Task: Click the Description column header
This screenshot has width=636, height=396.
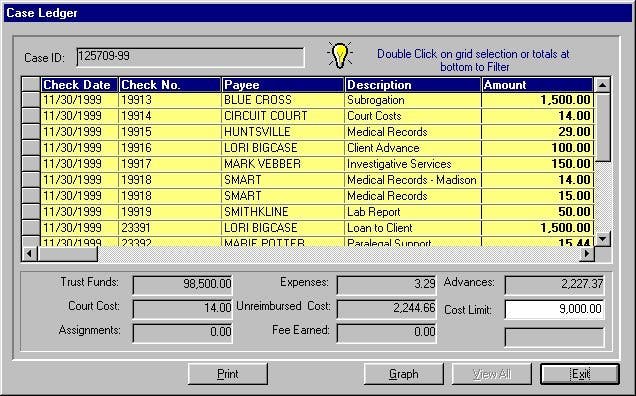Action: 413,85
